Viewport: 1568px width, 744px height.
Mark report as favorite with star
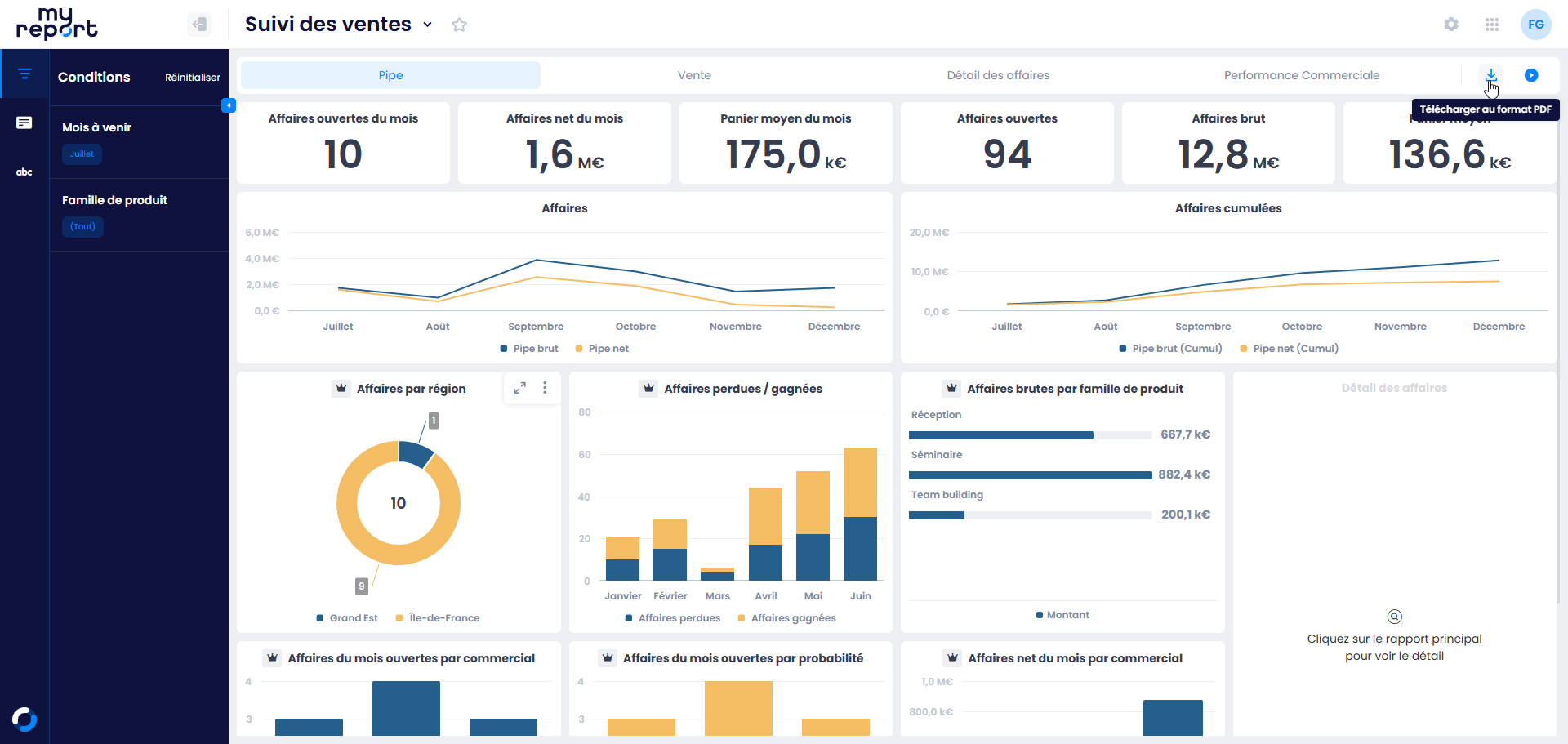(x=459, y=25)
